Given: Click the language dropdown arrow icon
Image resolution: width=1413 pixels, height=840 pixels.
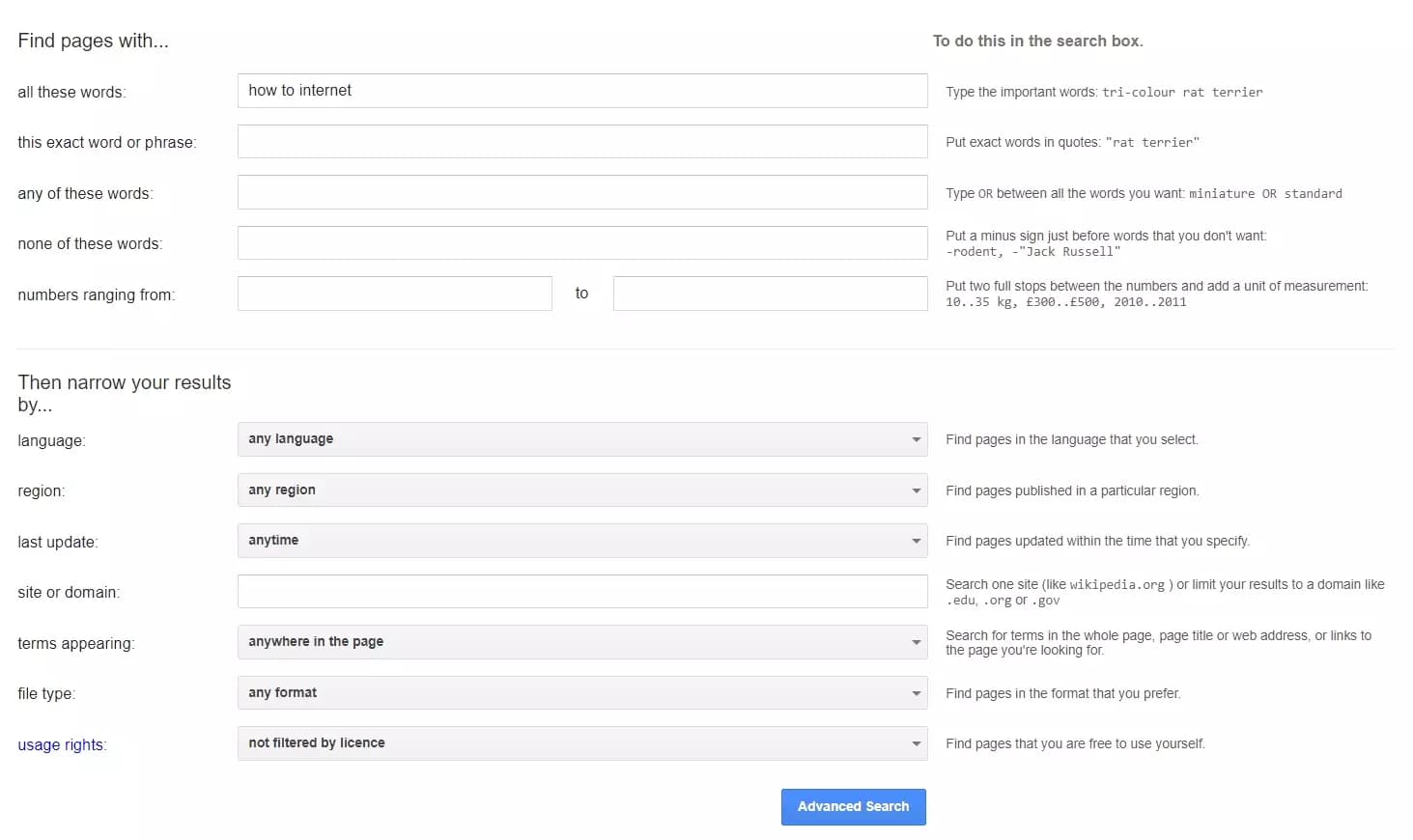Looking at the screenshot, I should [x=916, y=439].
